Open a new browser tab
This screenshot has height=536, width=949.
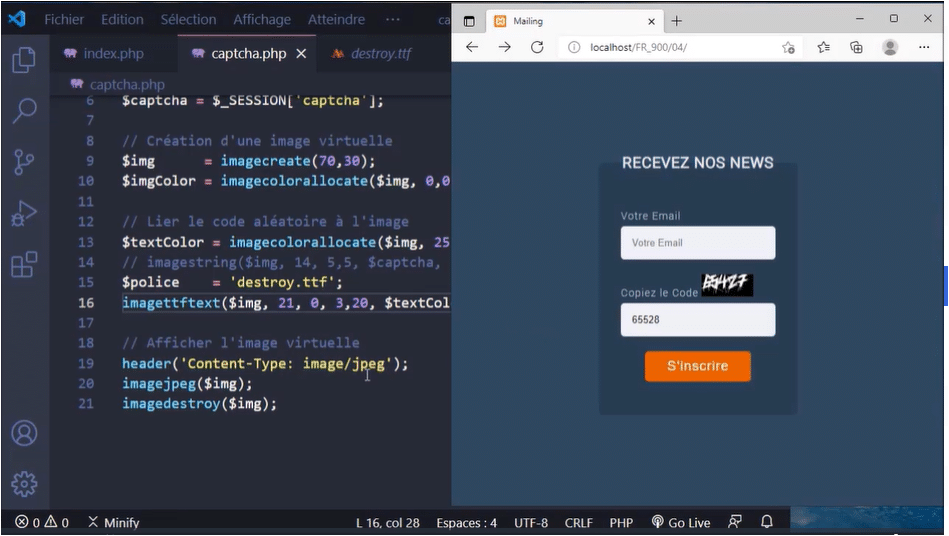[x=677, y=21]
